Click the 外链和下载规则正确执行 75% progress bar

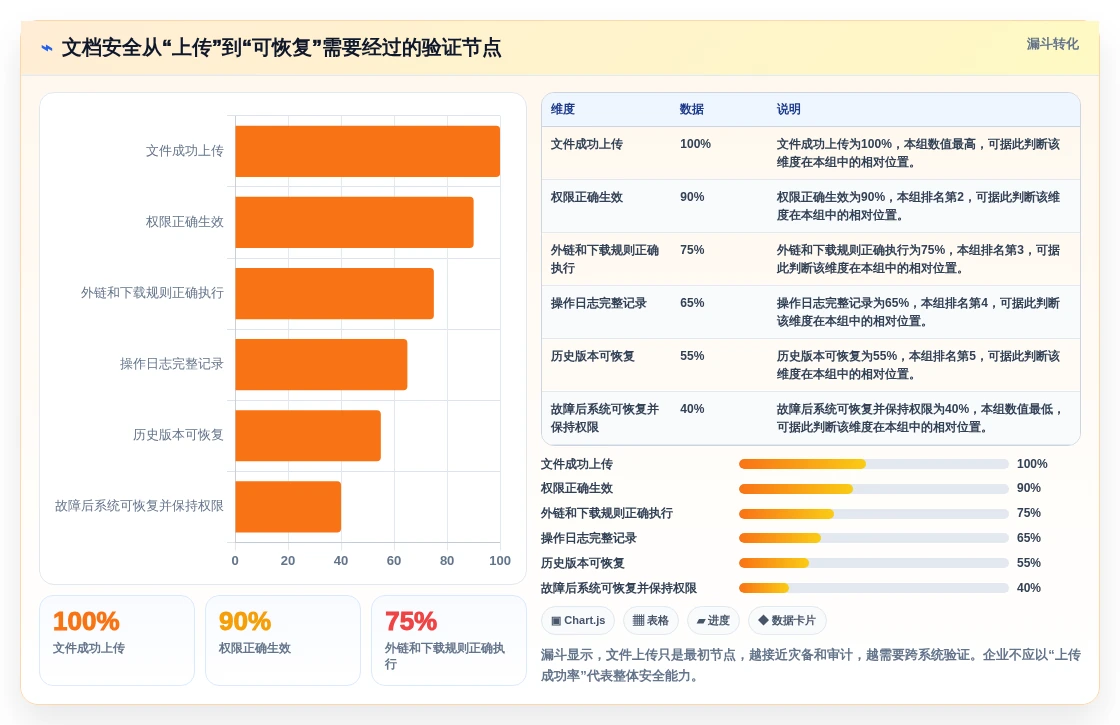coord(874,514)
